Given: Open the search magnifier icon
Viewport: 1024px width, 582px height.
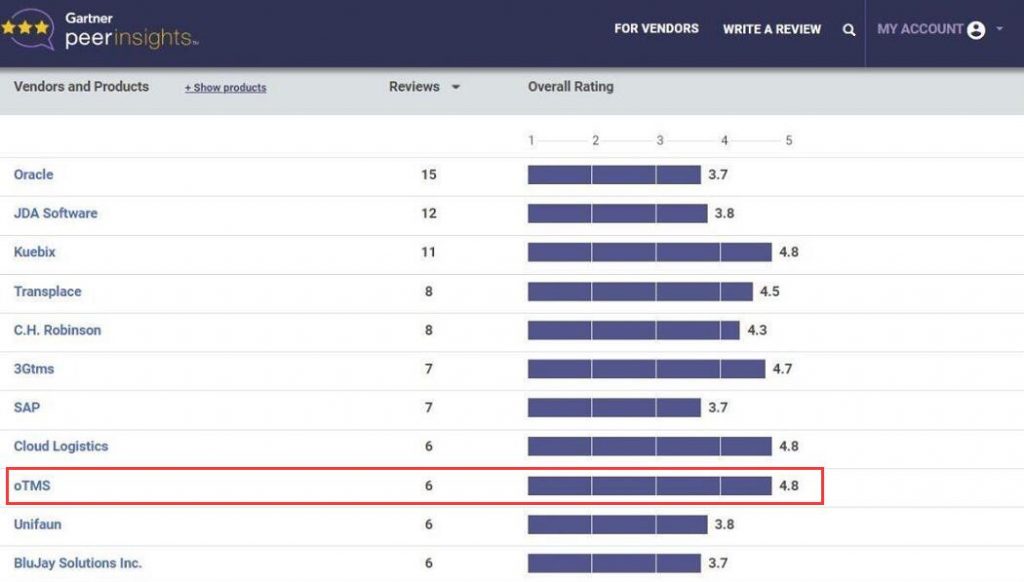Looking at the screenshot, I should (x=849, y=30).
